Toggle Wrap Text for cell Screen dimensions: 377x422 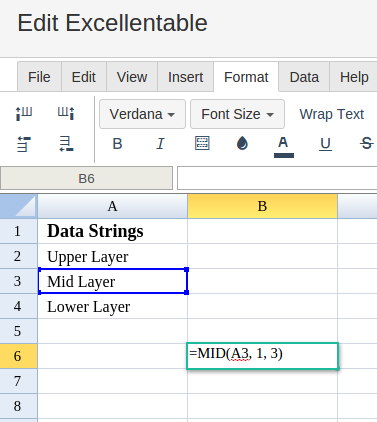331,114
